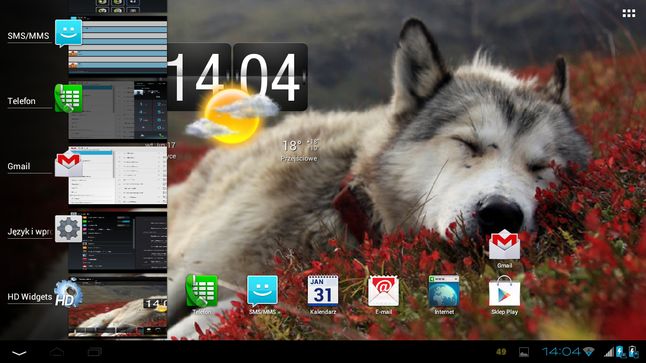Select the SMS/MMS label in recents
The image size is (646, 363).
28,36
